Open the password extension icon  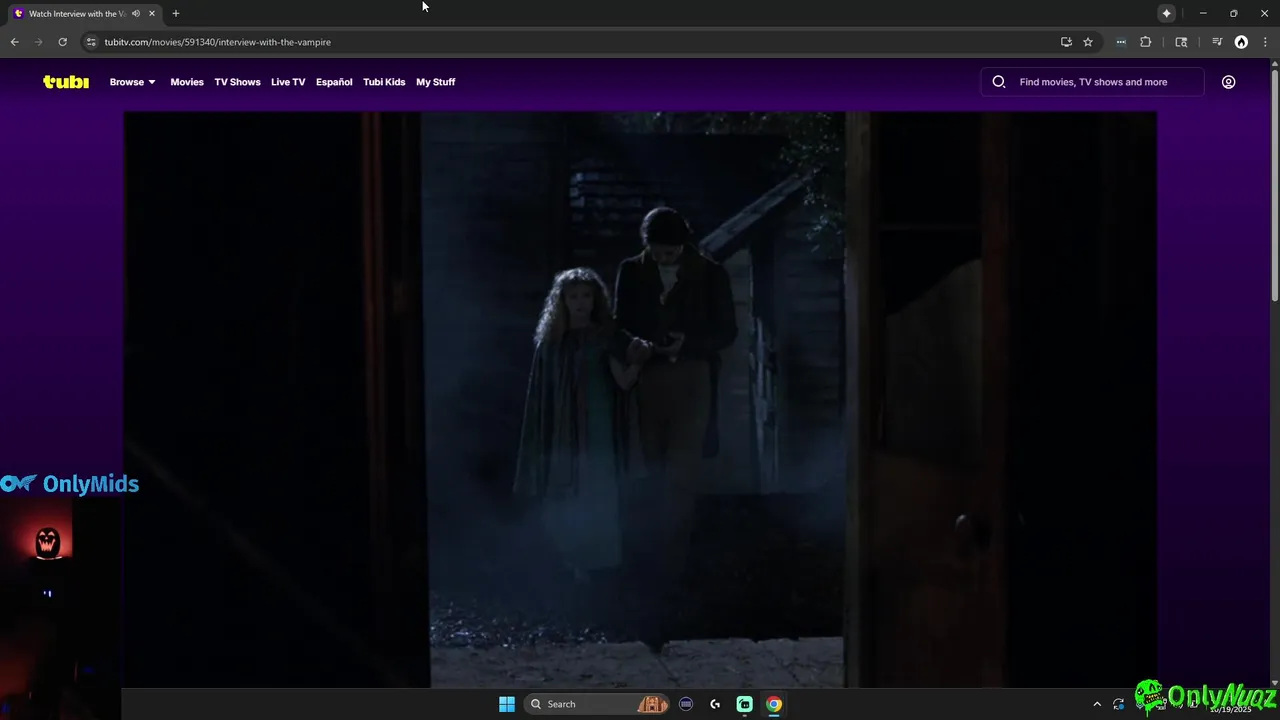tap(1121, 42)
